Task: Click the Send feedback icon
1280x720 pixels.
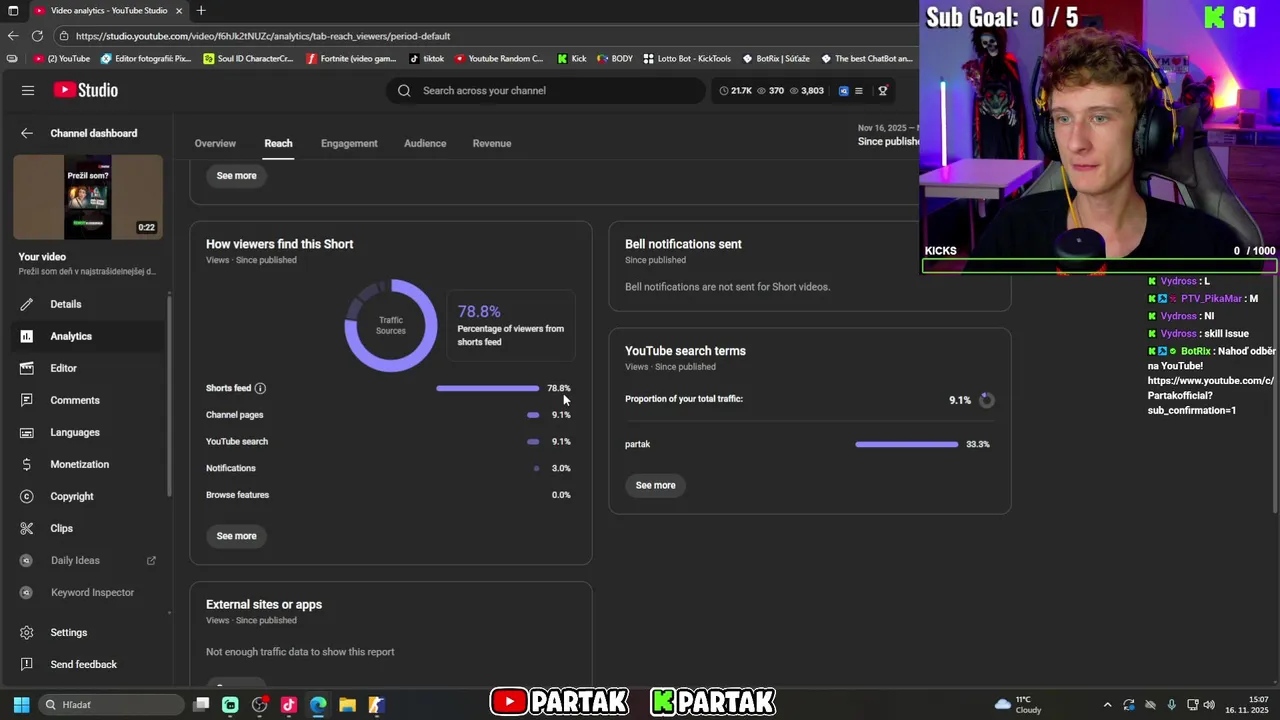Action: pos(27,664)
